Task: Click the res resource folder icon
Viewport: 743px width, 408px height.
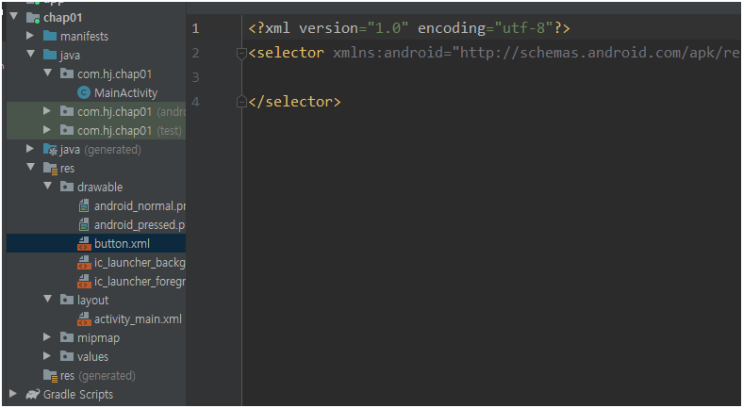Action: tap(50, 169)
